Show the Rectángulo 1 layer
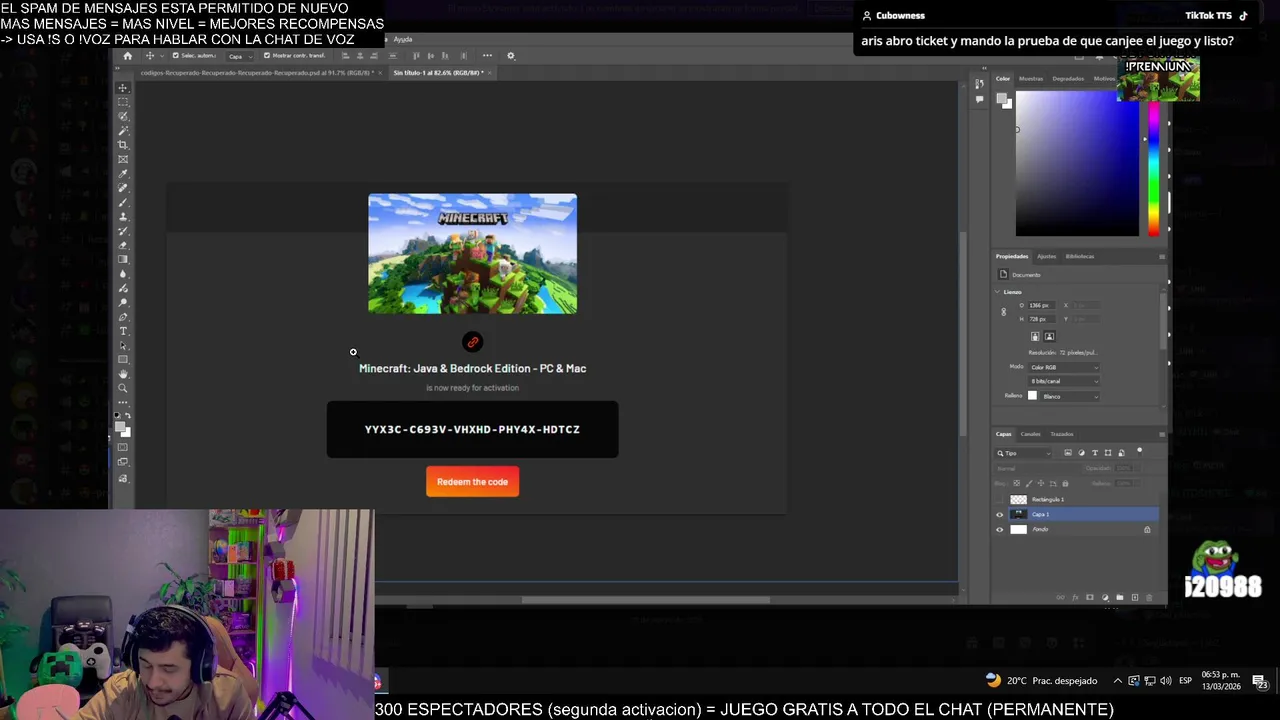Screen dimensions: 1280x720 pos(999,499)
